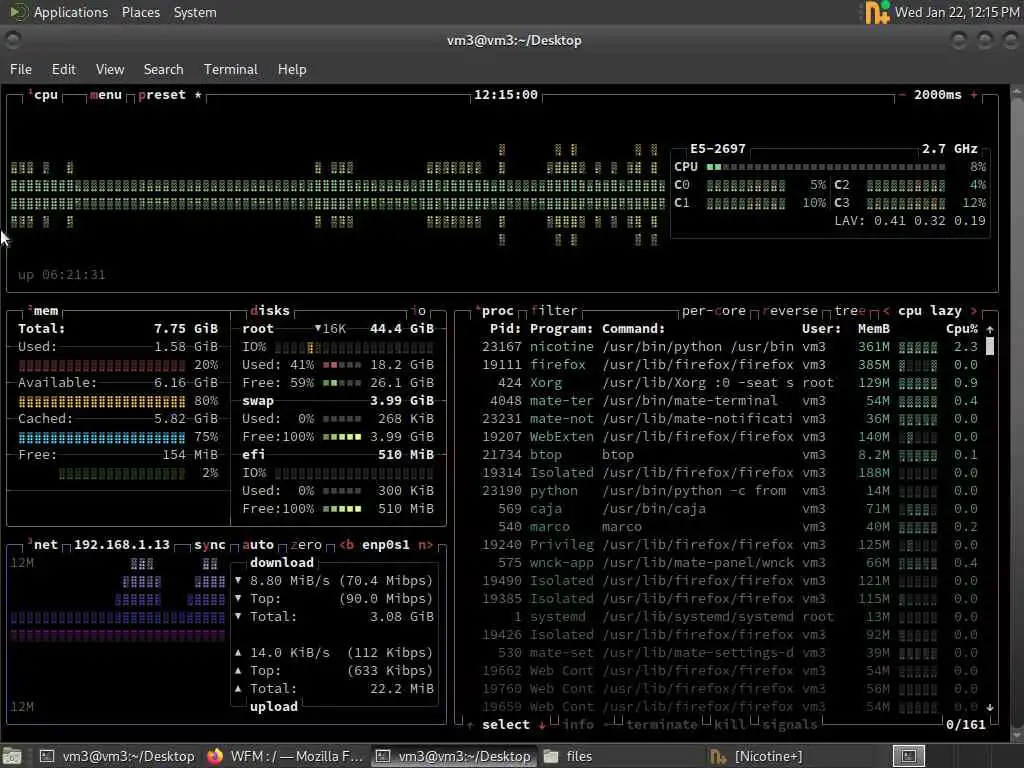
Task: Click net zero reset option
Action: tap(306, 545)
